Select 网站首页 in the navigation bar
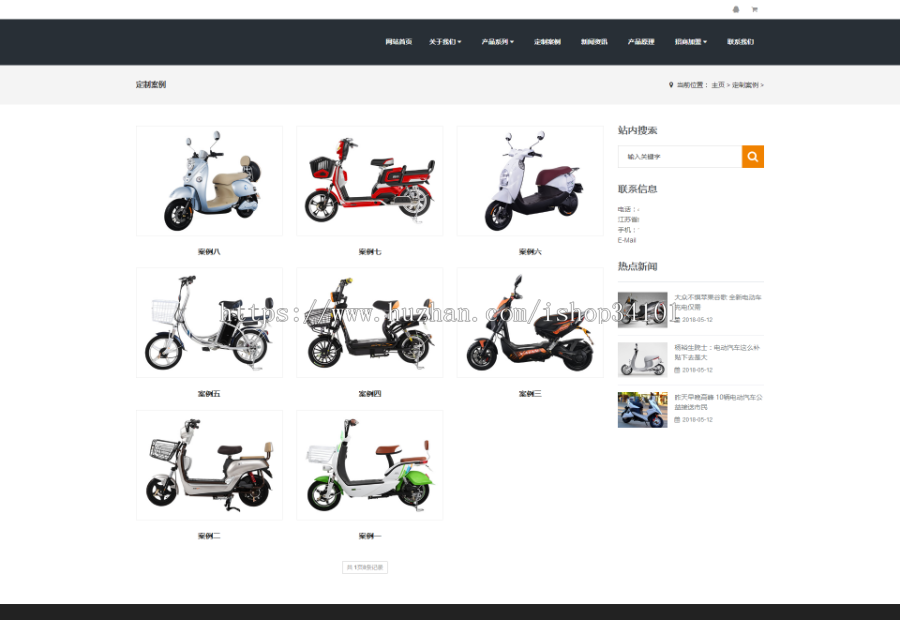Image resolution: width=900 pixels, height=620 pixels. click(398, 42)
